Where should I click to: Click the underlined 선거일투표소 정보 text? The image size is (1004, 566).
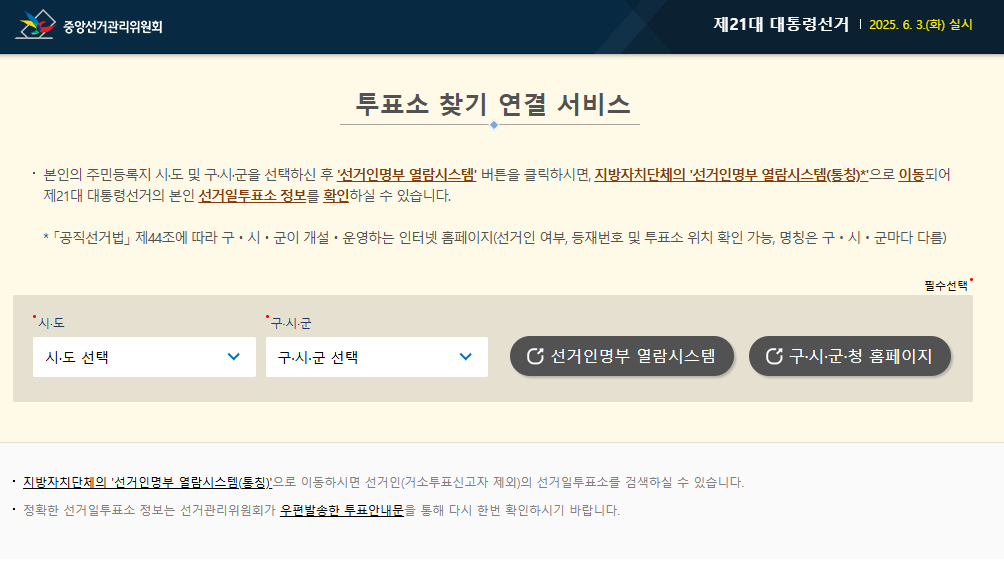click(x=252, y=195)
